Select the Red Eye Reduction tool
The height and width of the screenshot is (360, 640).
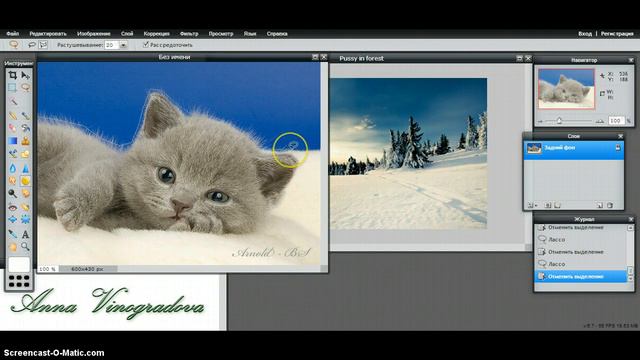coord(13,207)
